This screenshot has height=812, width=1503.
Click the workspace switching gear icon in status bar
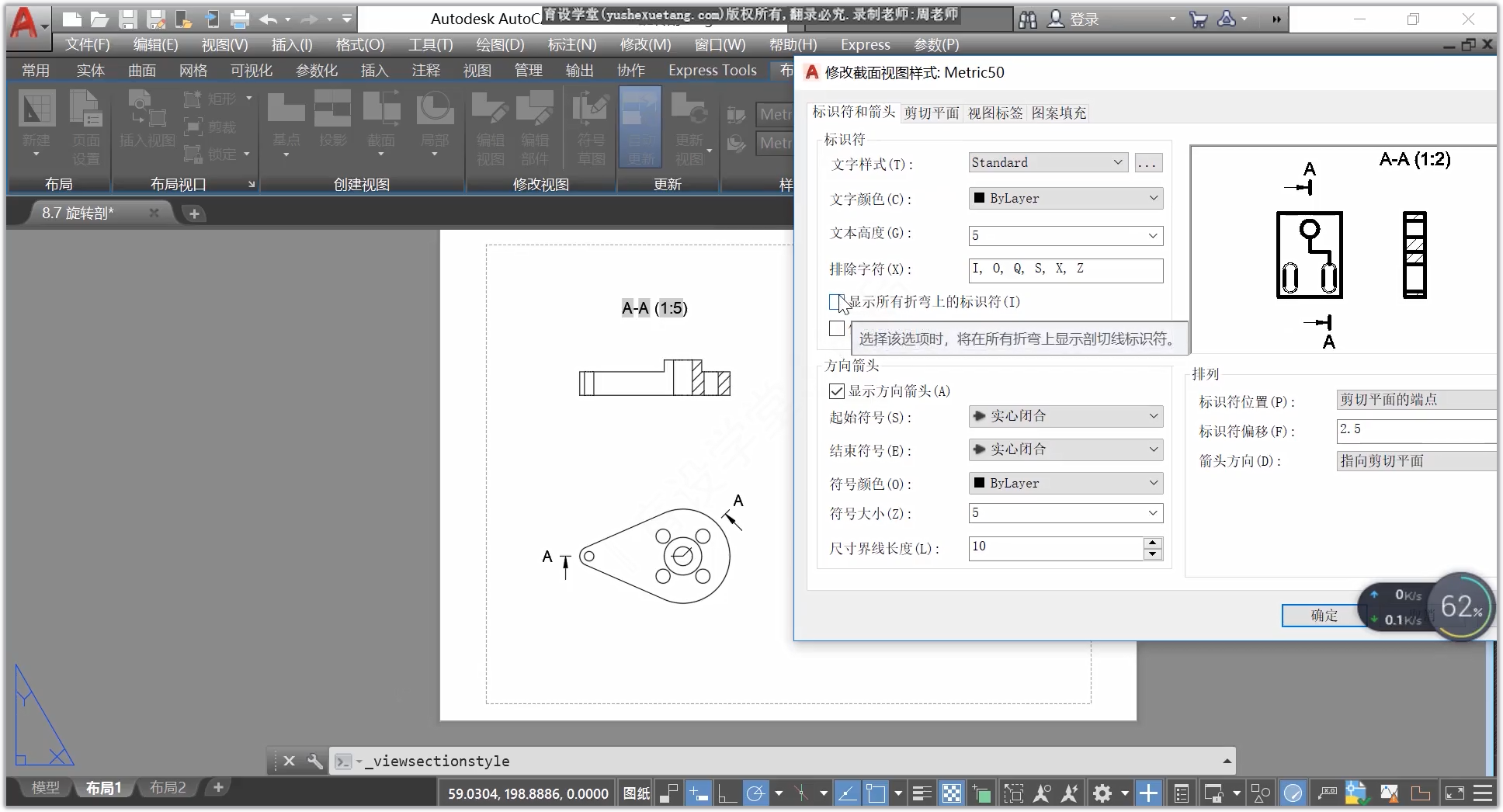[1102, 793]
